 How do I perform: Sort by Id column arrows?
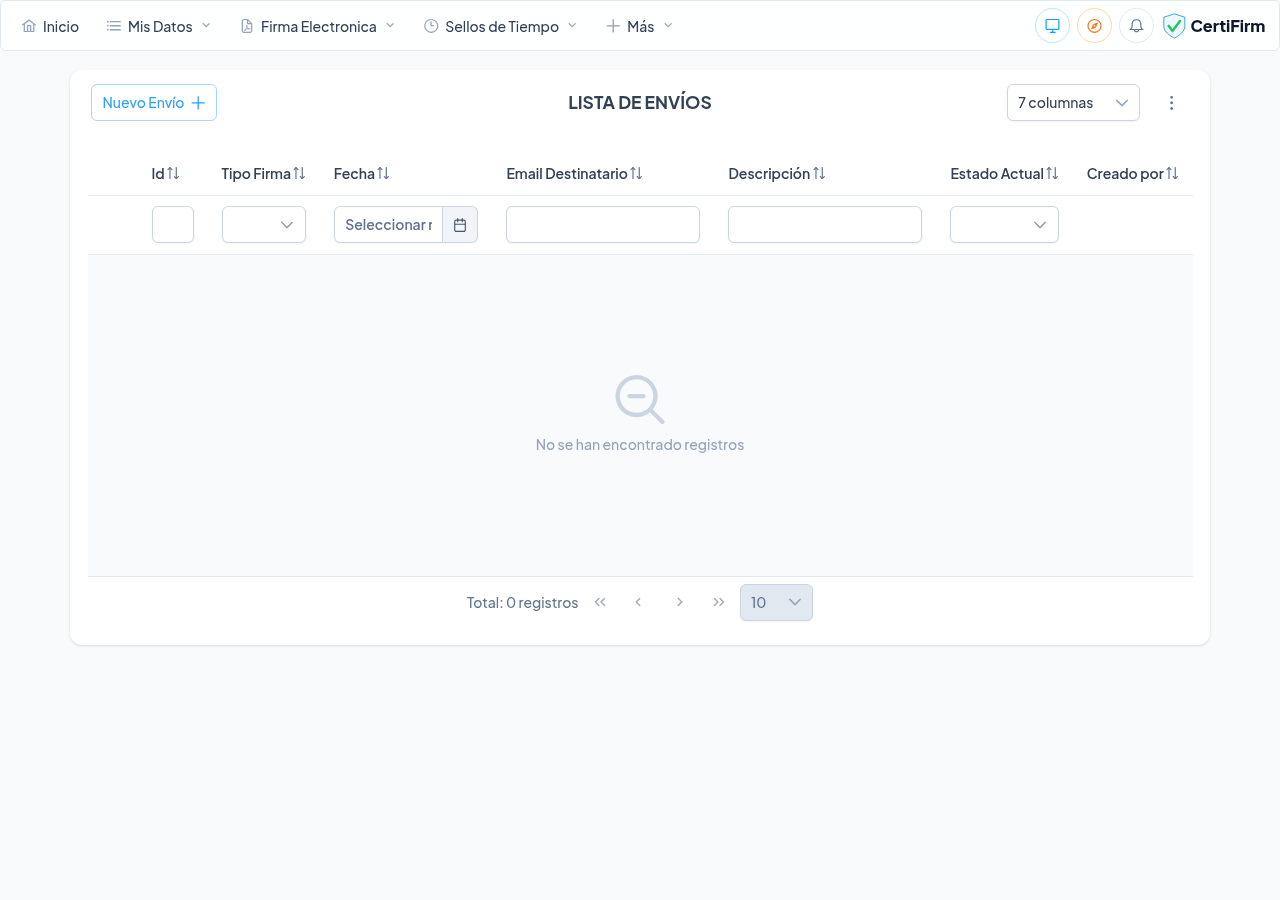tap(173, 174)
